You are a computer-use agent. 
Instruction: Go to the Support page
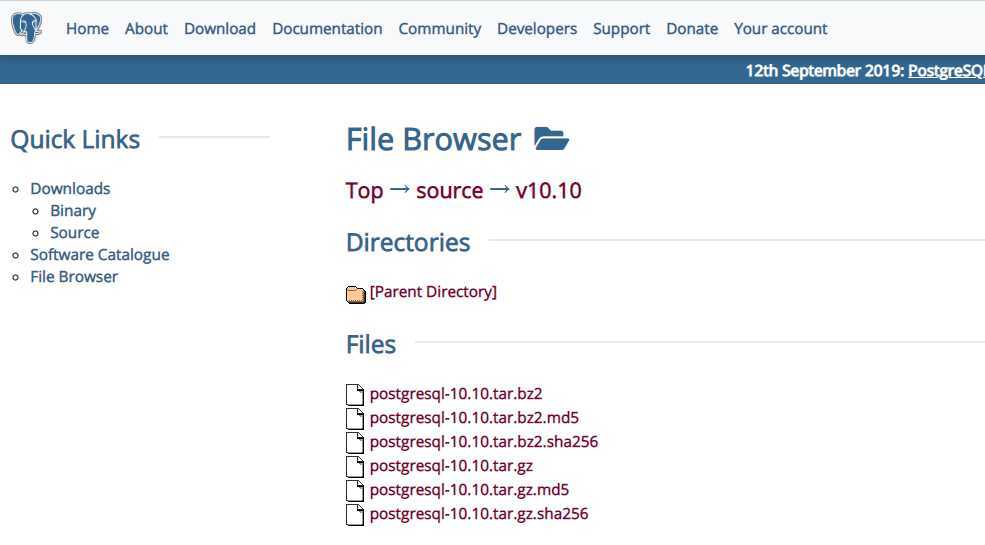pyautogui.click(x=621, y=29)
